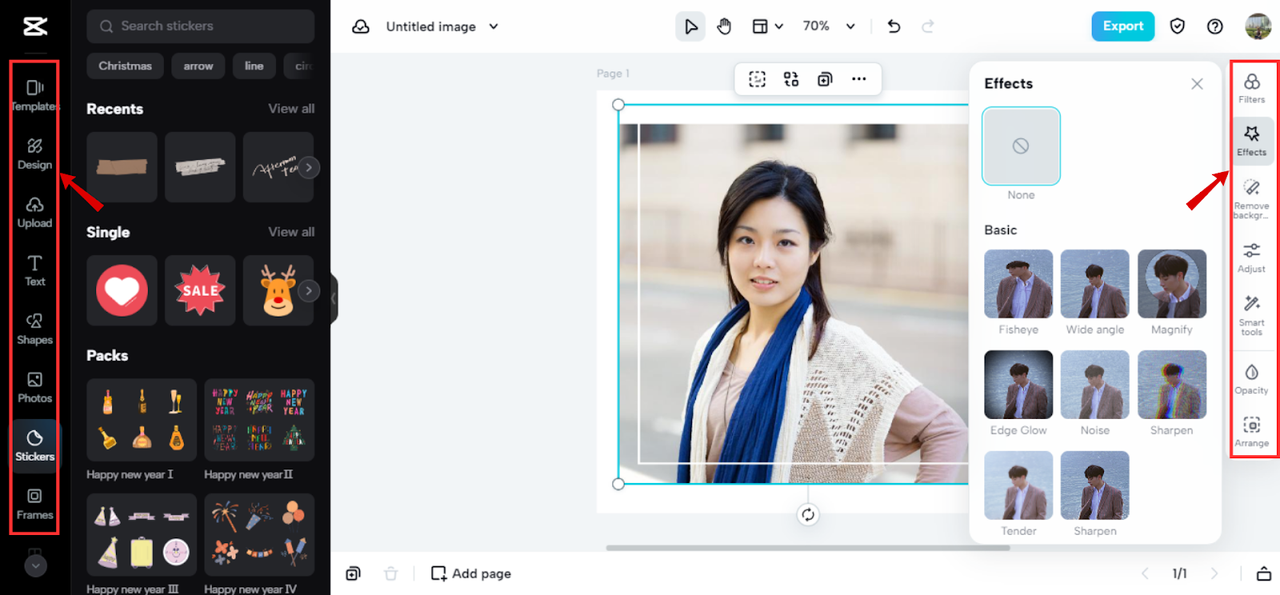1280x595 pixels.
Task: Select the hand pan tool
Action: [x=724, y=26]
